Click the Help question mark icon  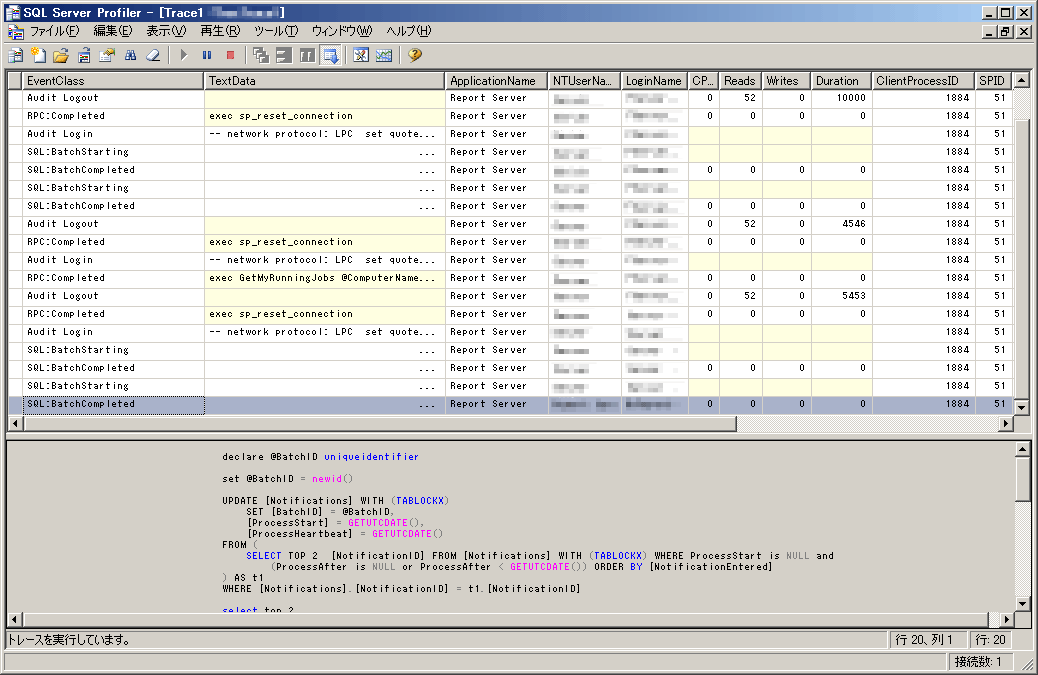(415, 56)
